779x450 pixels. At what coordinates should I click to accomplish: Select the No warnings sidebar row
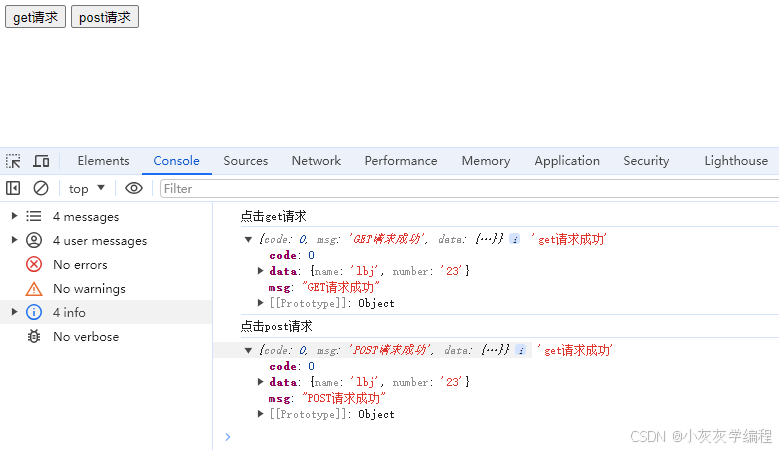[x=106, y=289]
